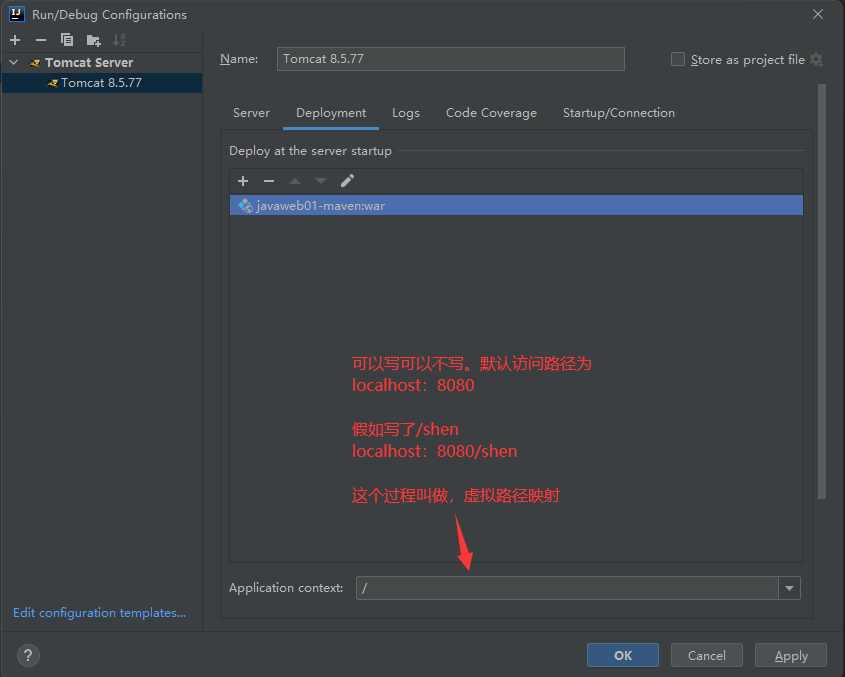This screenshot has height=677, width=845.
Task: Add a new run configuration
Action: click(15, 40)
